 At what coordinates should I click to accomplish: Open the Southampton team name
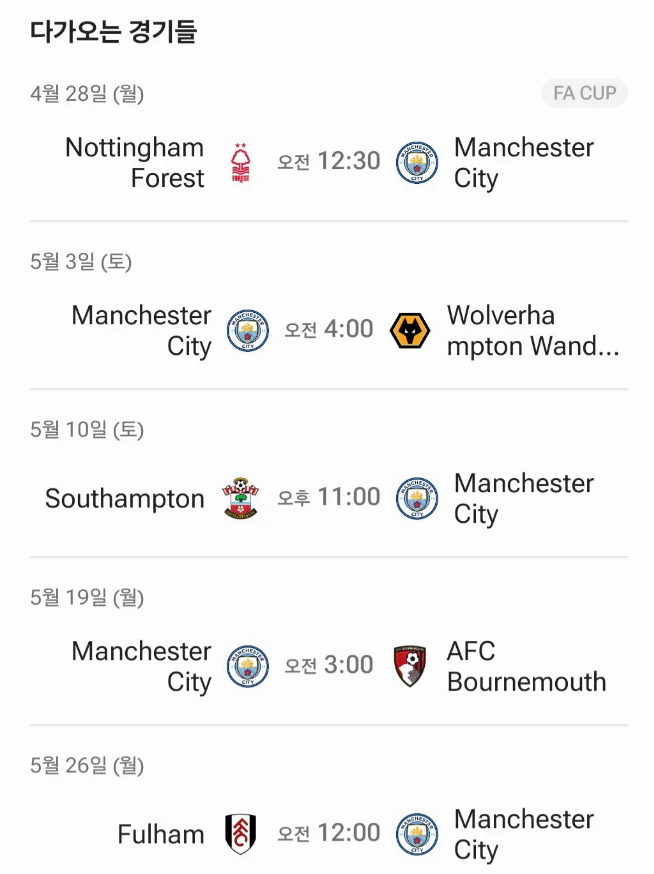pyautogui.click(x=124, y=498)
